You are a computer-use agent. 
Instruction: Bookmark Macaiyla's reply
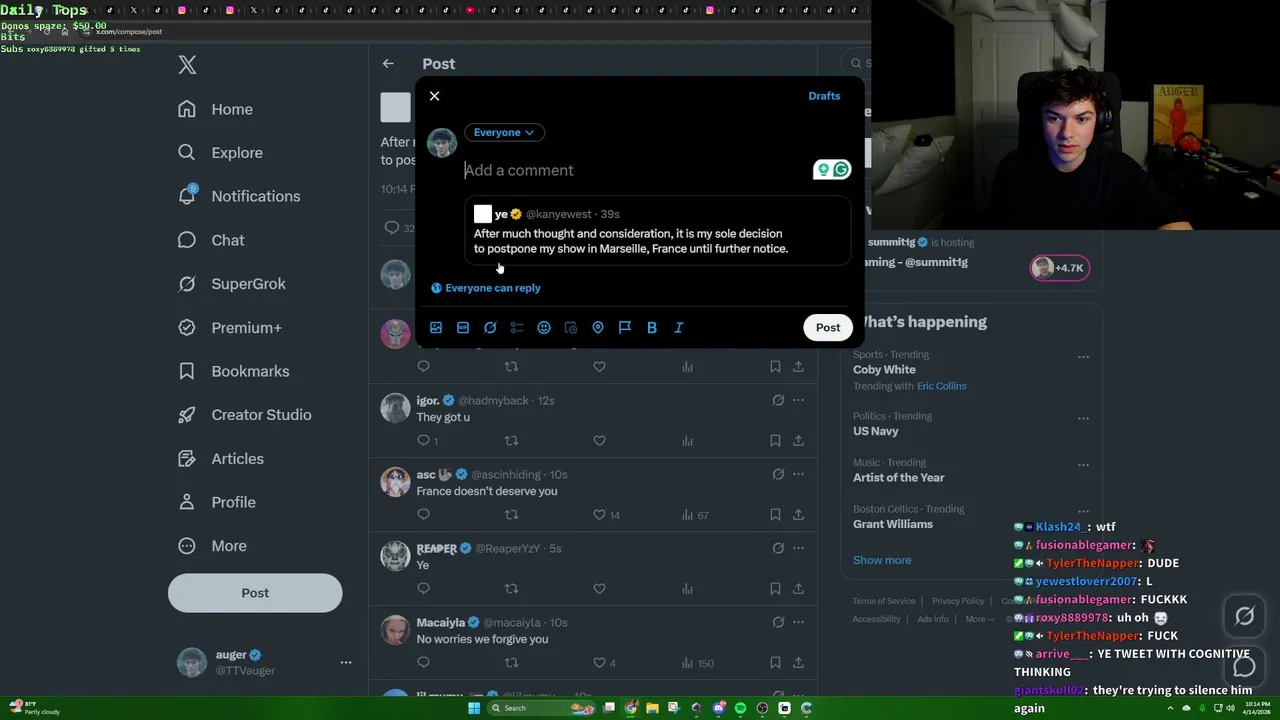[775, 662]
